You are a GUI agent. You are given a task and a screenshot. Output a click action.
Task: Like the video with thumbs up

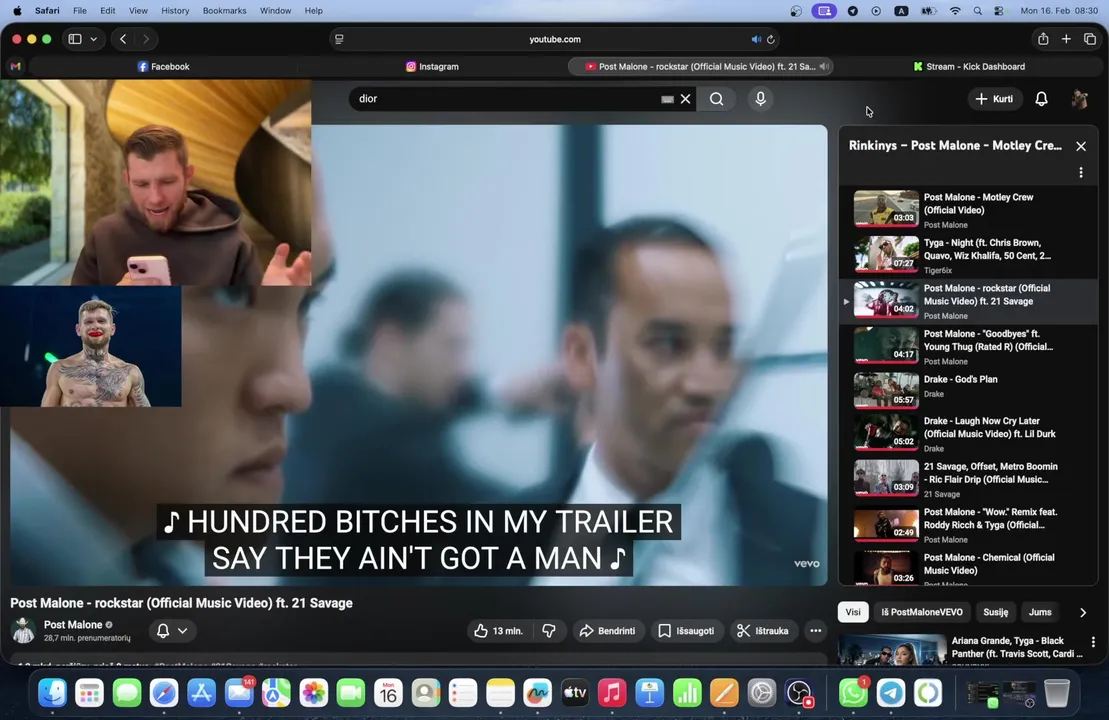pos(499,631)
